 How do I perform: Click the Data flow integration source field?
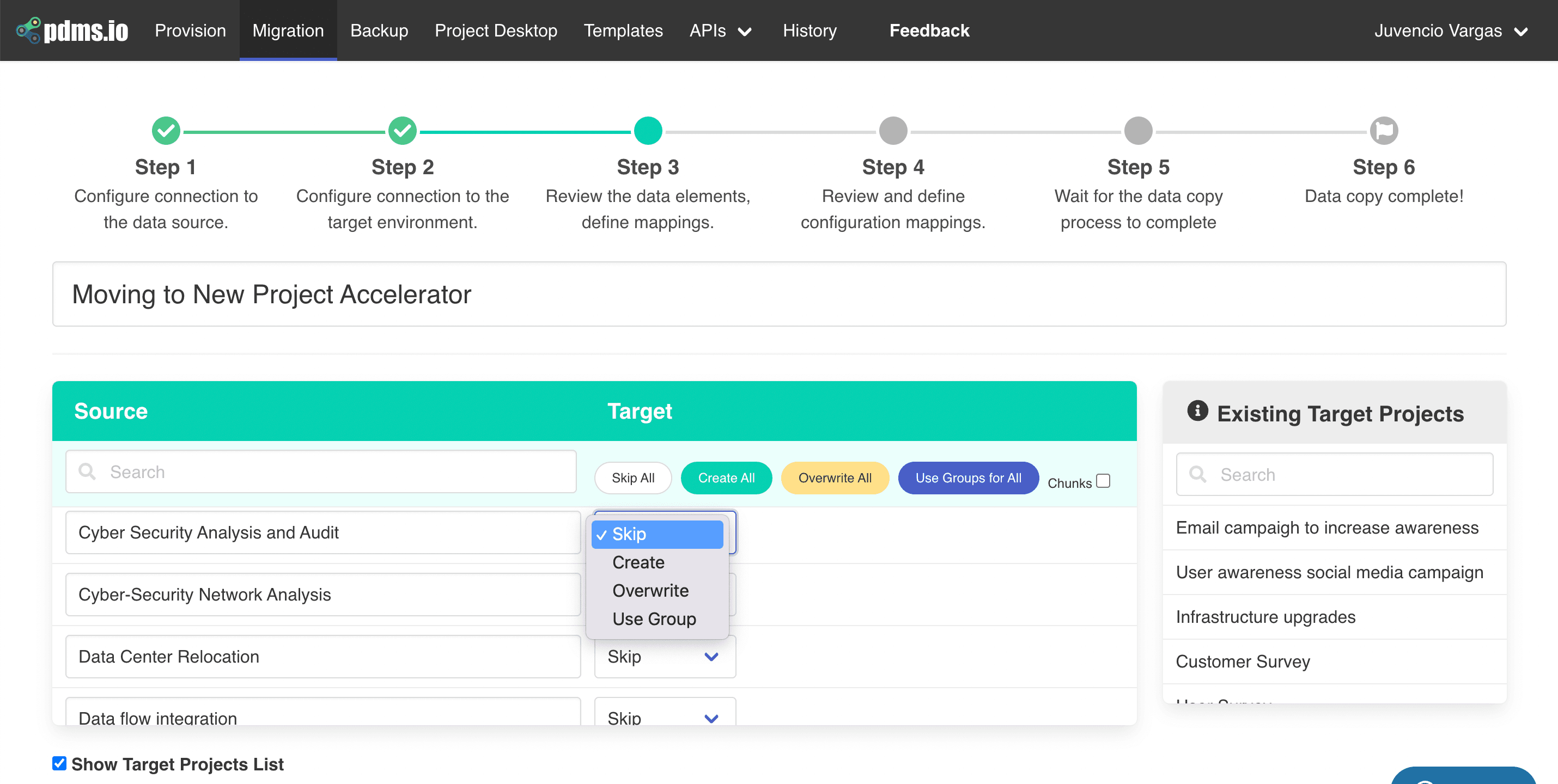tap(323, 712)
